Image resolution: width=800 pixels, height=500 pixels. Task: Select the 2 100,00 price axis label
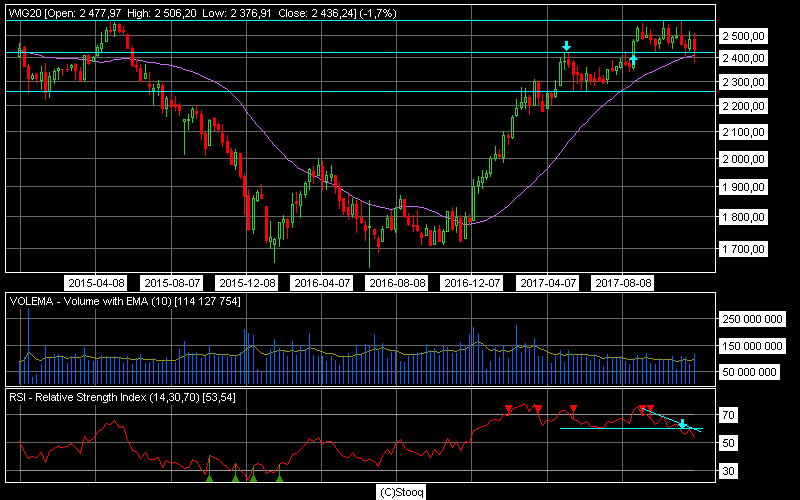pos(743,132)
